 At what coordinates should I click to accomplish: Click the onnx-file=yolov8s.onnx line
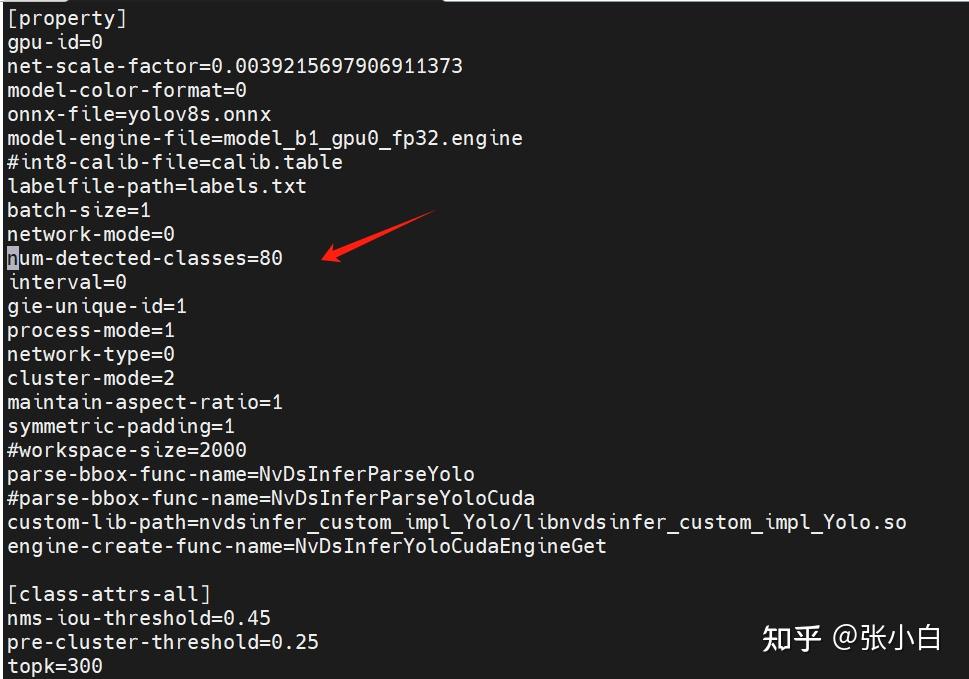click(x=139, y=114)
